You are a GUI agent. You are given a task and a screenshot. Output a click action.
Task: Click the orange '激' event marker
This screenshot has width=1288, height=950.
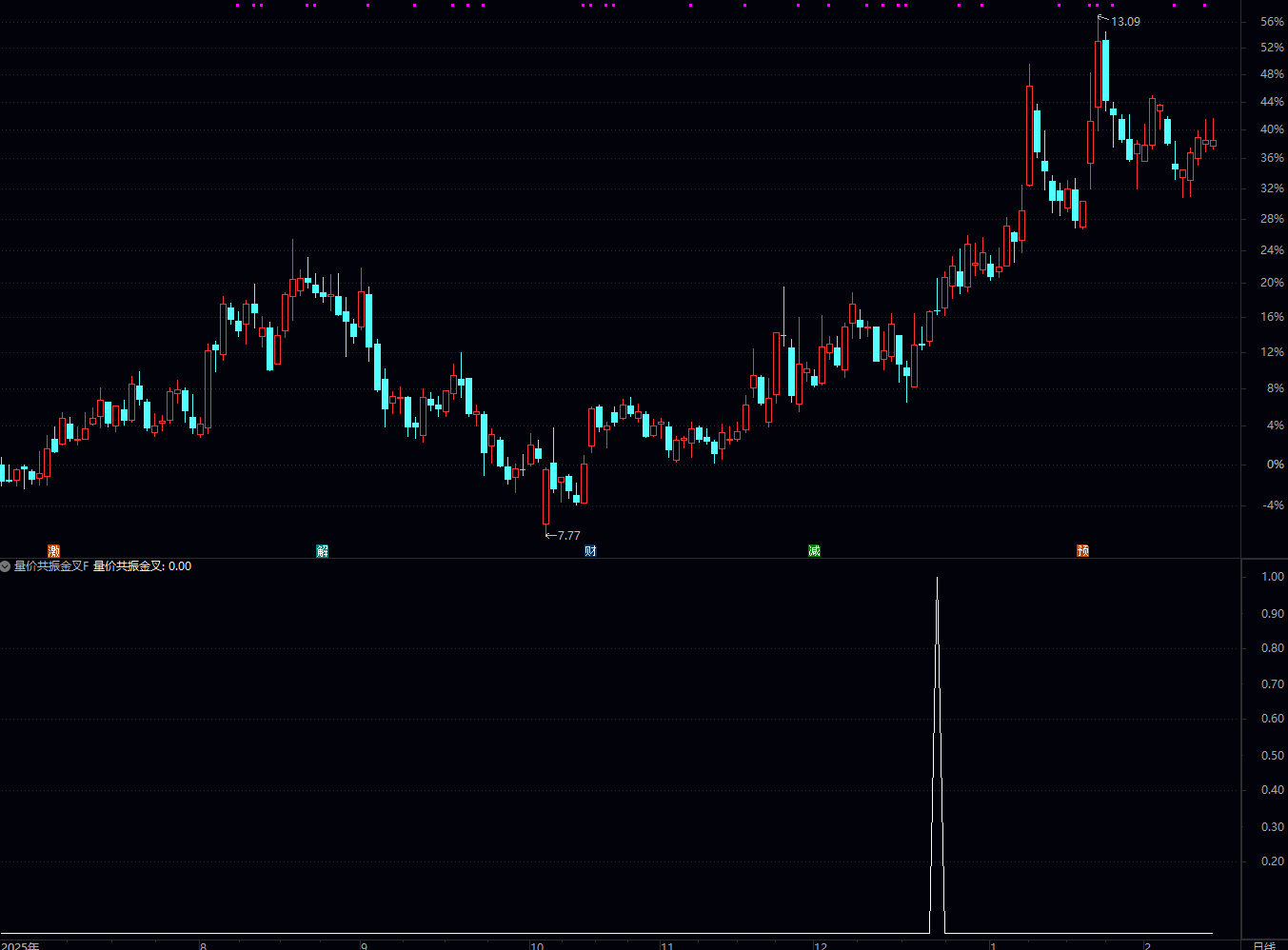click(x=54, y=550)
